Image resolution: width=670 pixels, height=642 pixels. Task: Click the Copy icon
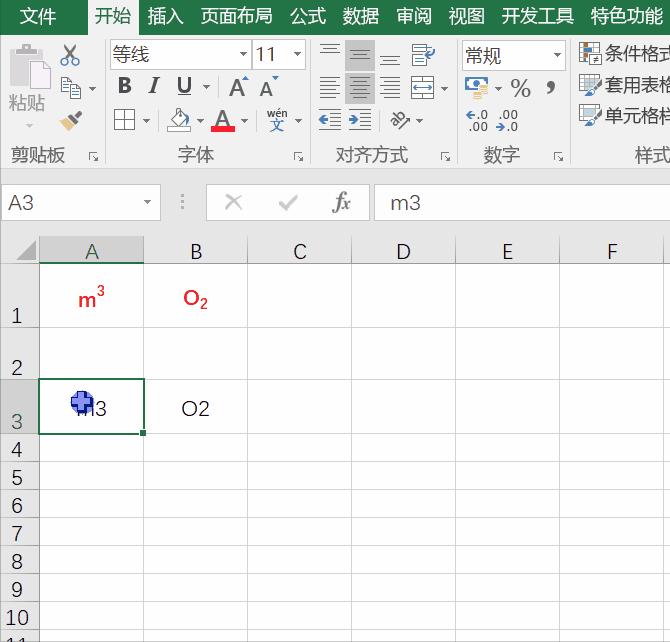(71, 88)
